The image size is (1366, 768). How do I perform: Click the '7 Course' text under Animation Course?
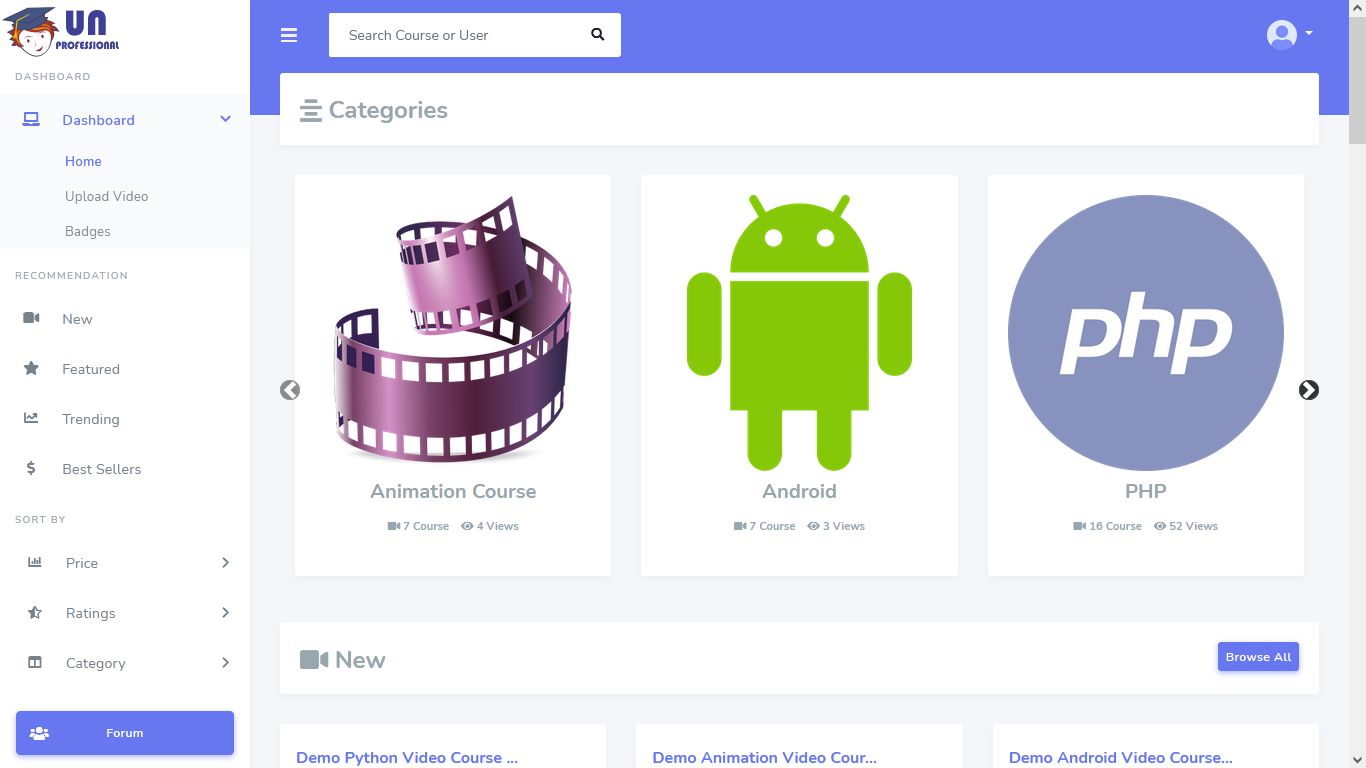click(426, 526)
